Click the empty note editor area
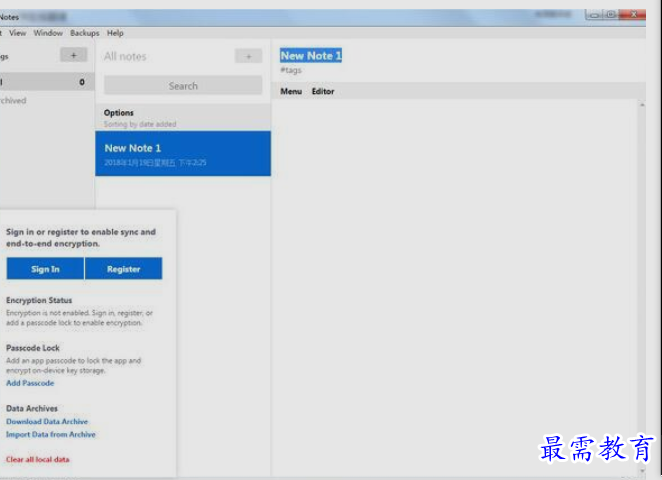 pyautogui.click(x=454, y=287)
